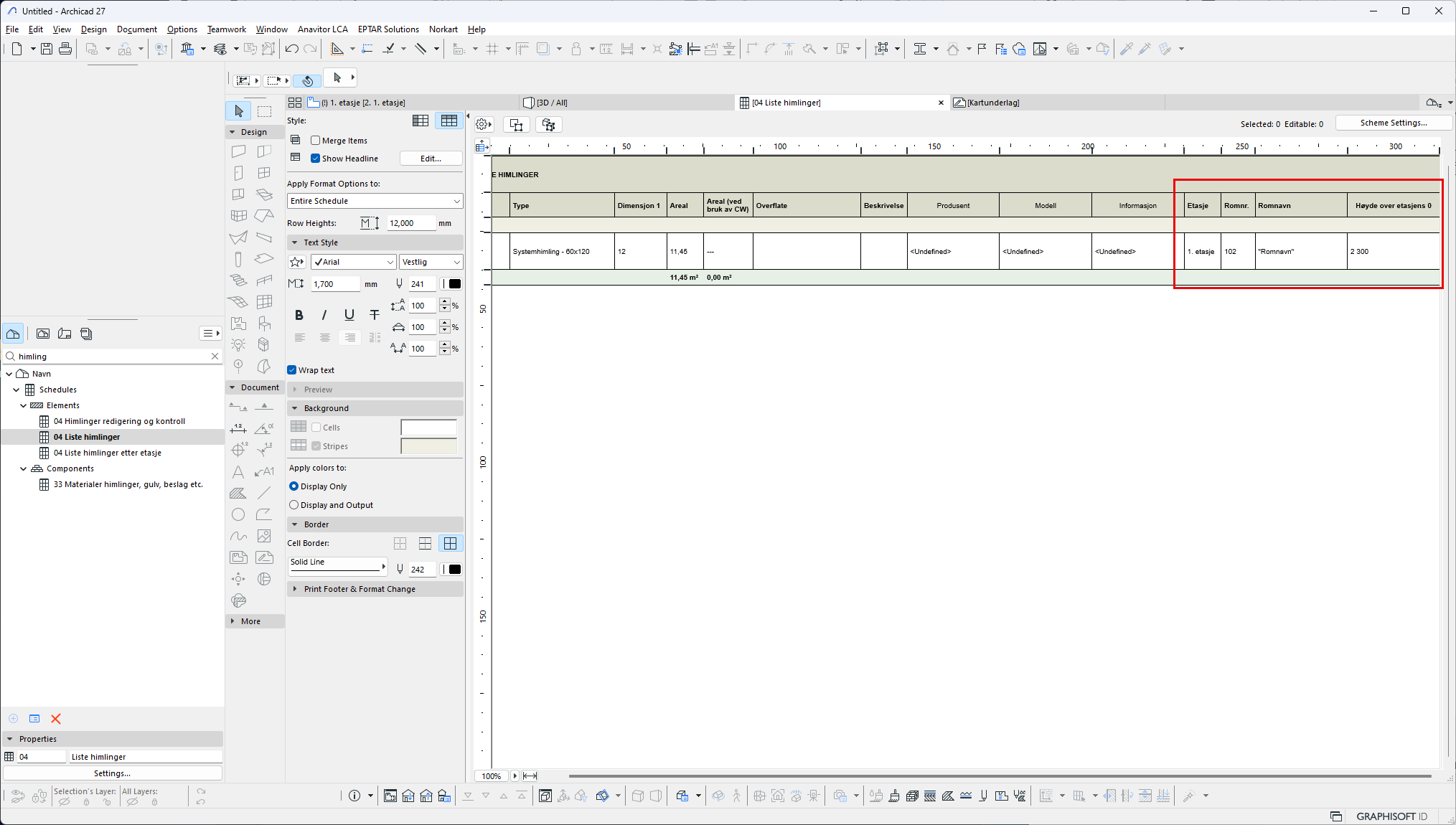Select the Marquee tool in toolbox
The height and width of the screenshot is (825, 1456).
click(x=265, y=111)
